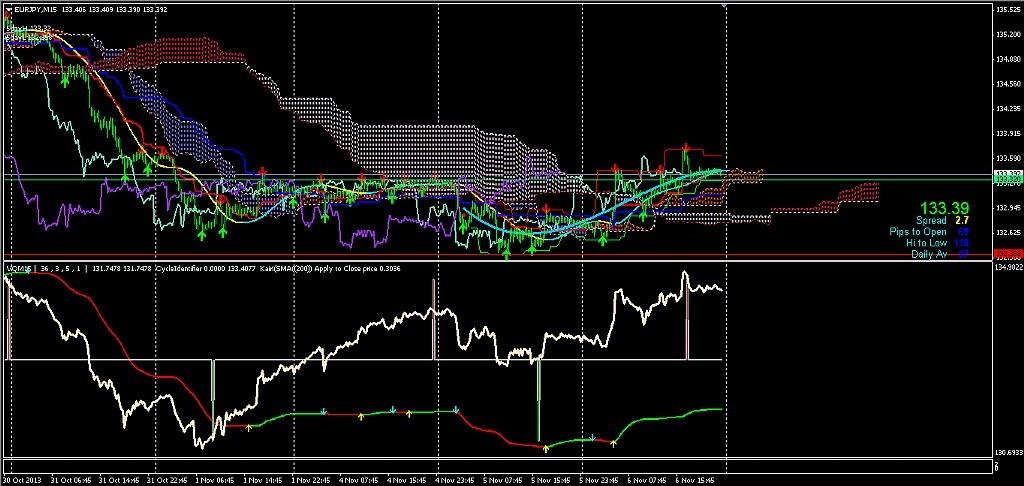Click the 1 Nov 14:45 time axis label
This screenshot has width=1024, height=486.
[x=261, y=480]
